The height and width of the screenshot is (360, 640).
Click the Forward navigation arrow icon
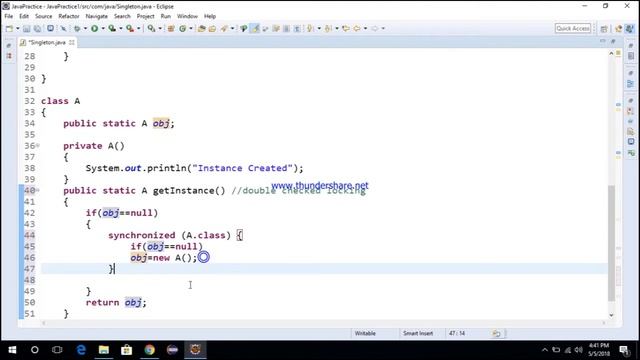[x=374, y=28]
